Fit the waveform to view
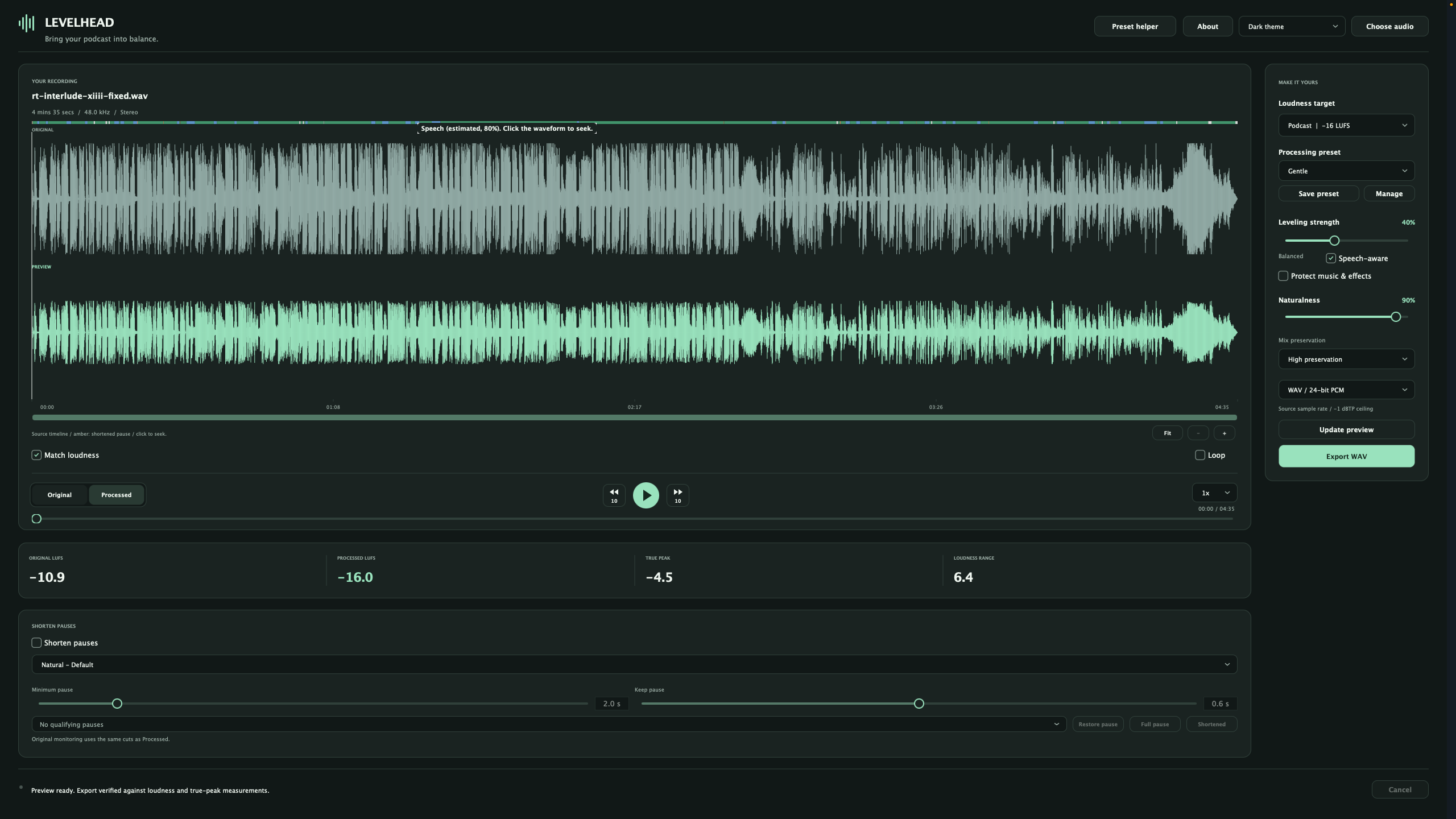The height and width of the screenshot is (819, 1456). [1167, 433]
